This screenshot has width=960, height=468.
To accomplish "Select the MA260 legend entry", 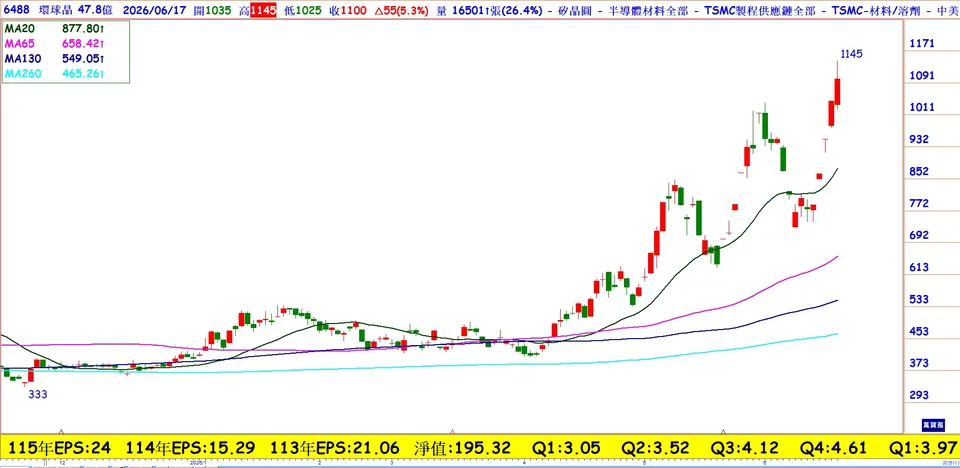I will 55,74.
